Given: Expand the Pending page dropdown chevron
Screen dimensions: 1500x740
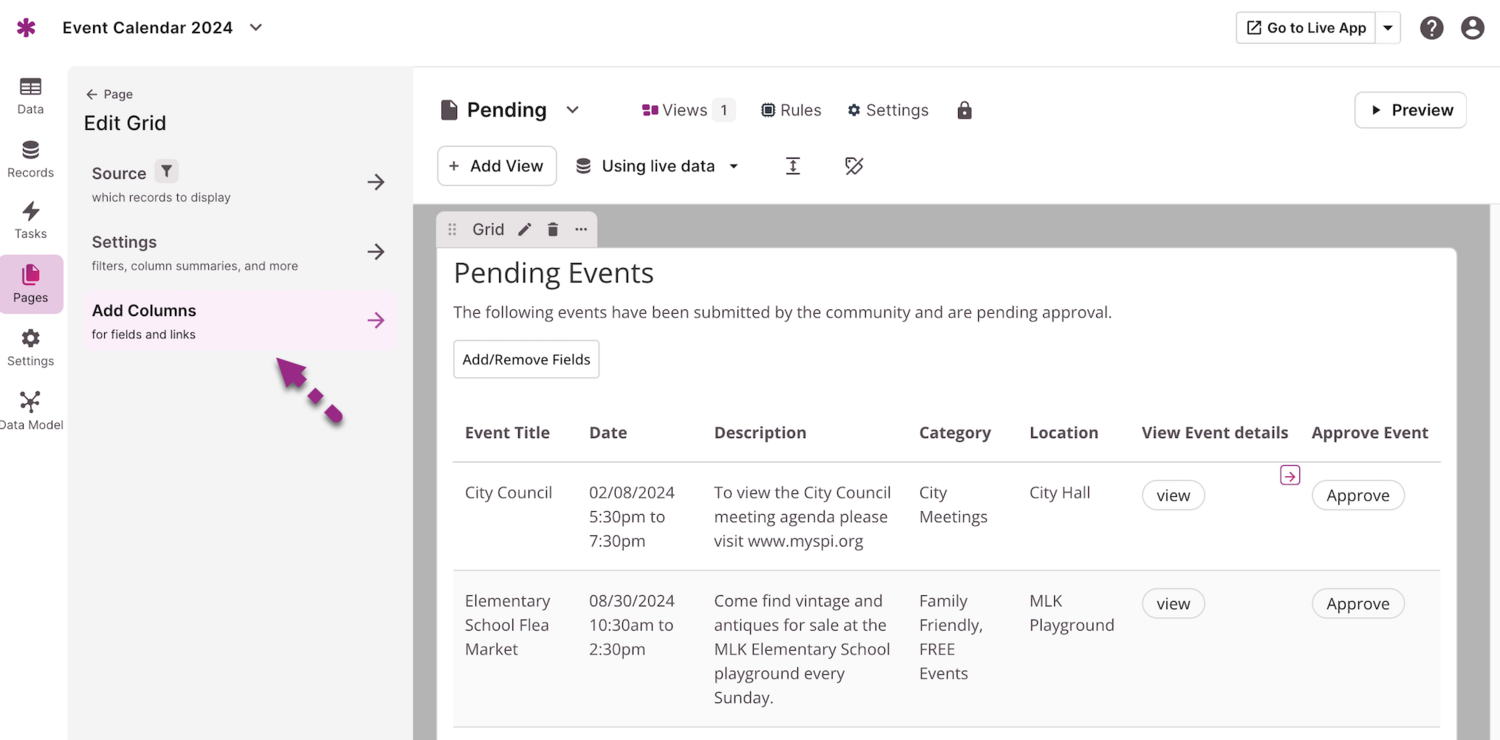Looking at the screenshot, I should 572,110.
